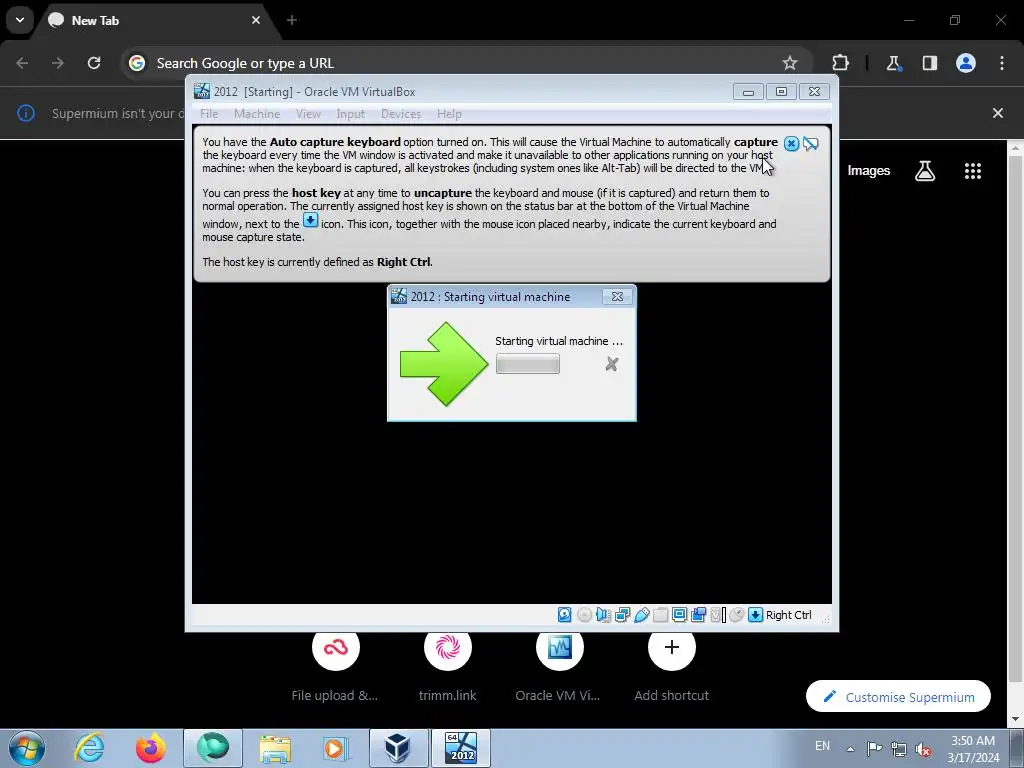
Task: Click the USB devices status icon
Action: coord(641,615)
